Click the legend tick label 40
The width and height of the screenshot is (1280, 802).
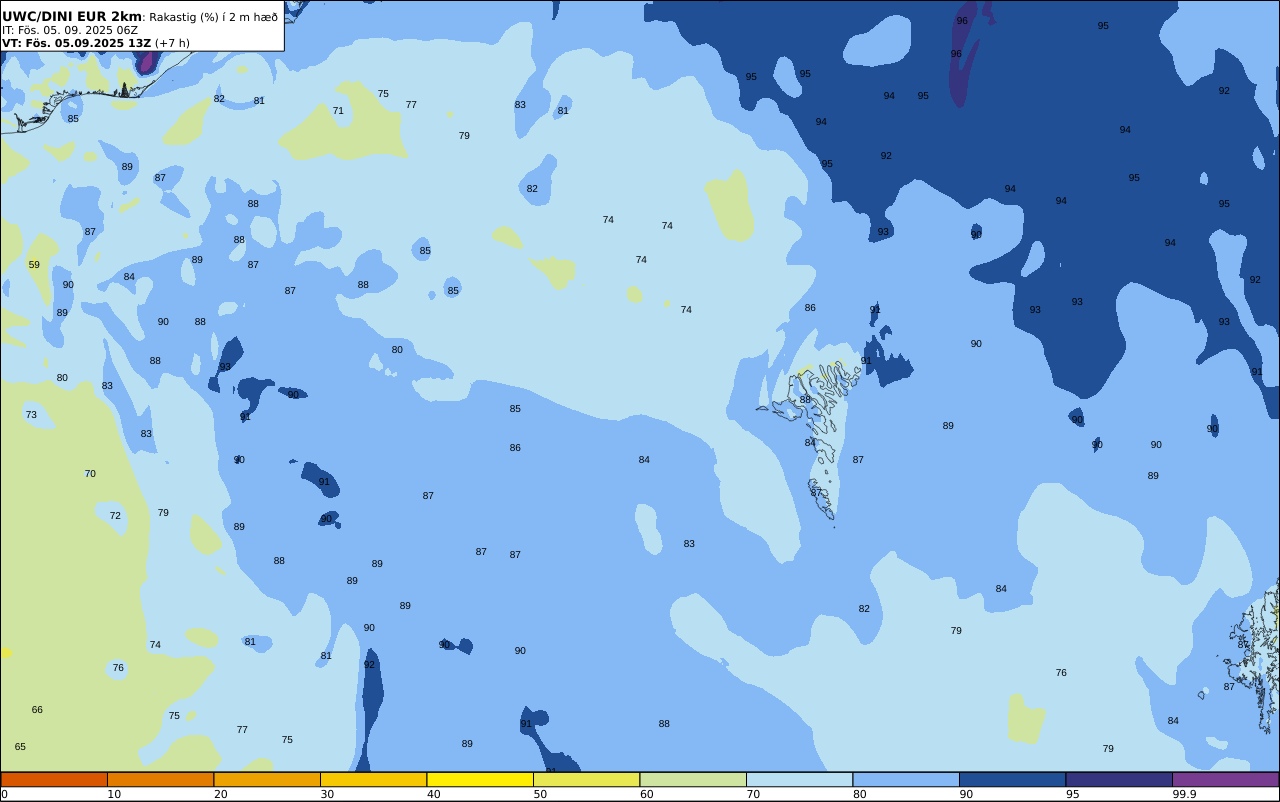[x=433, y=794]
